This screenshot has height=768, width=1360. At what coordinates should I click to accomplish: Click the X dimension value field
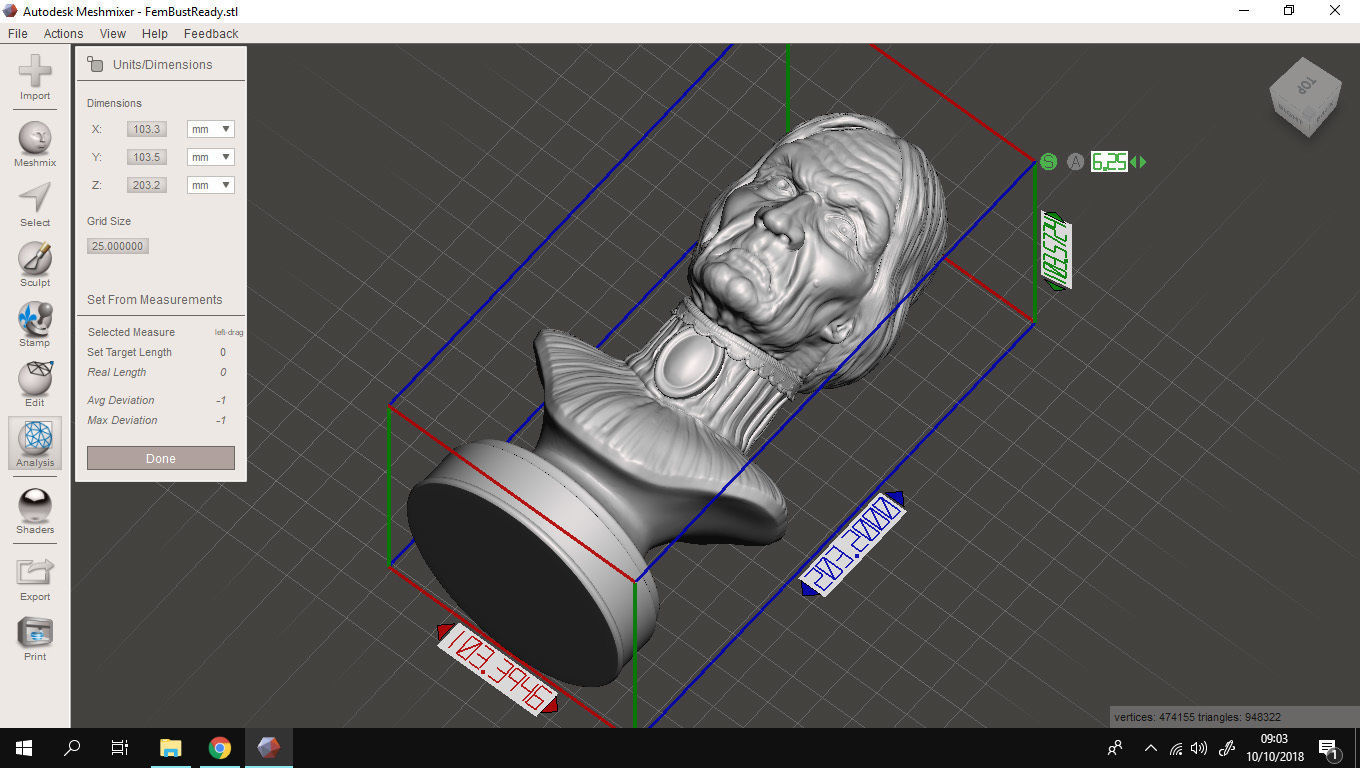(x=147, y=129)
